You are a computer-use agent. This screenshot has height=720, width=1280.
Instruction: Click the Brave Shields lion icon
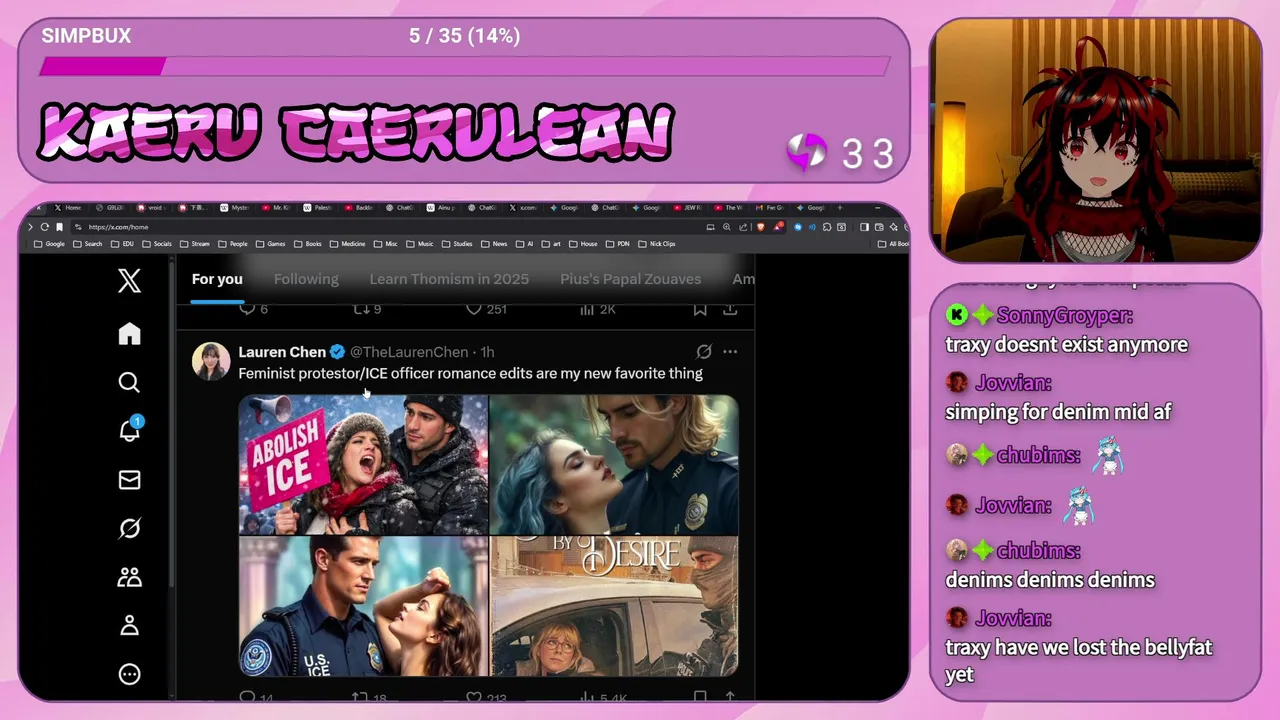(x=760, y=227)
